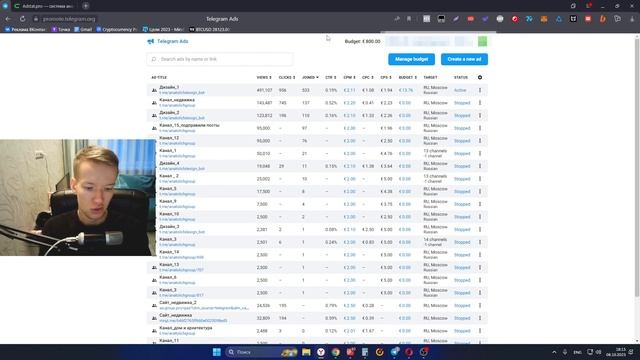This screenshot has width=640, height=360.
Task: Open the BTCUSD bookmark
Action: click(210, 29)
